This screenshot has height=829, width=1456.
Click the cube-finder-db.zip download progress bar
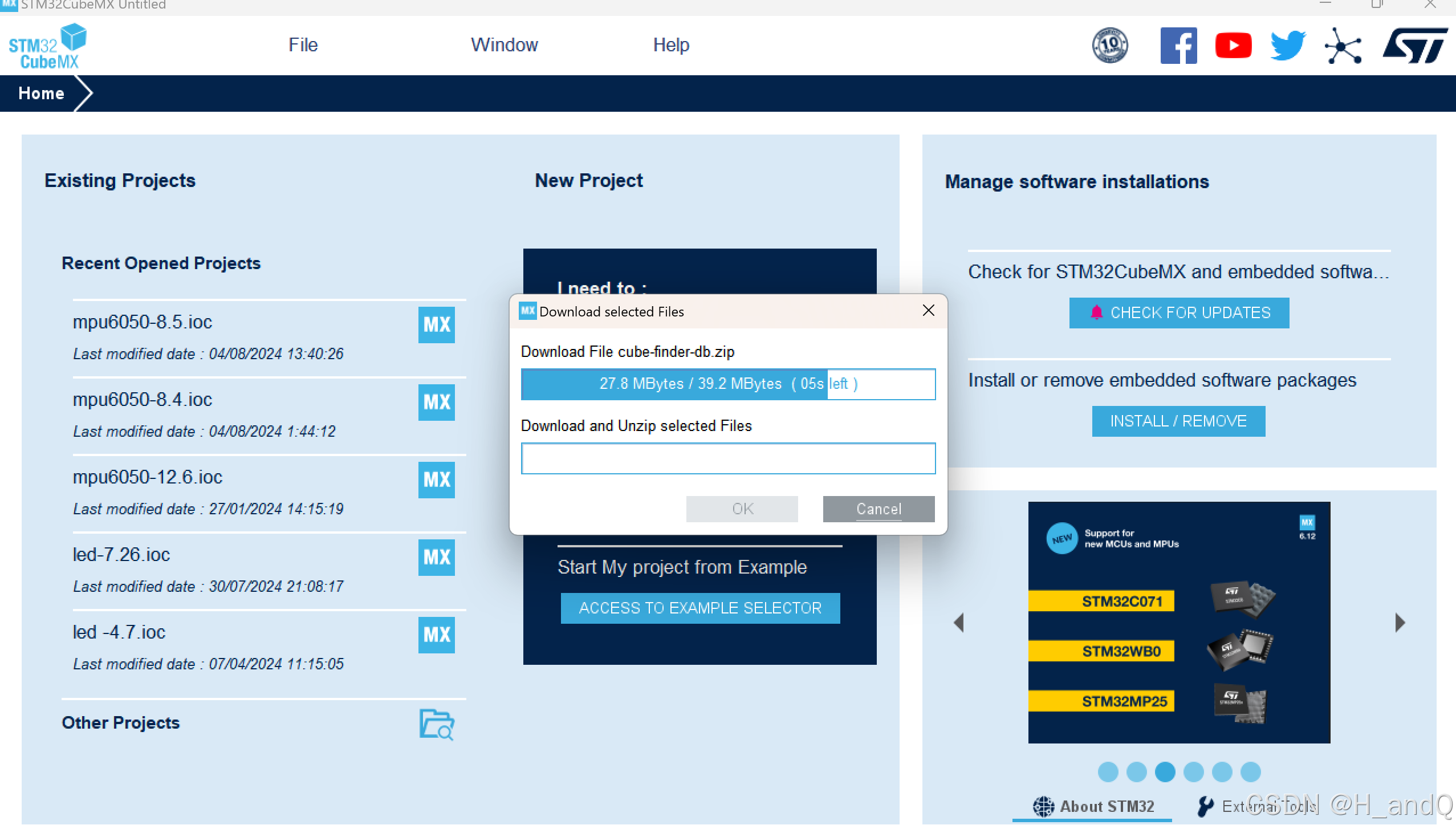727,384
